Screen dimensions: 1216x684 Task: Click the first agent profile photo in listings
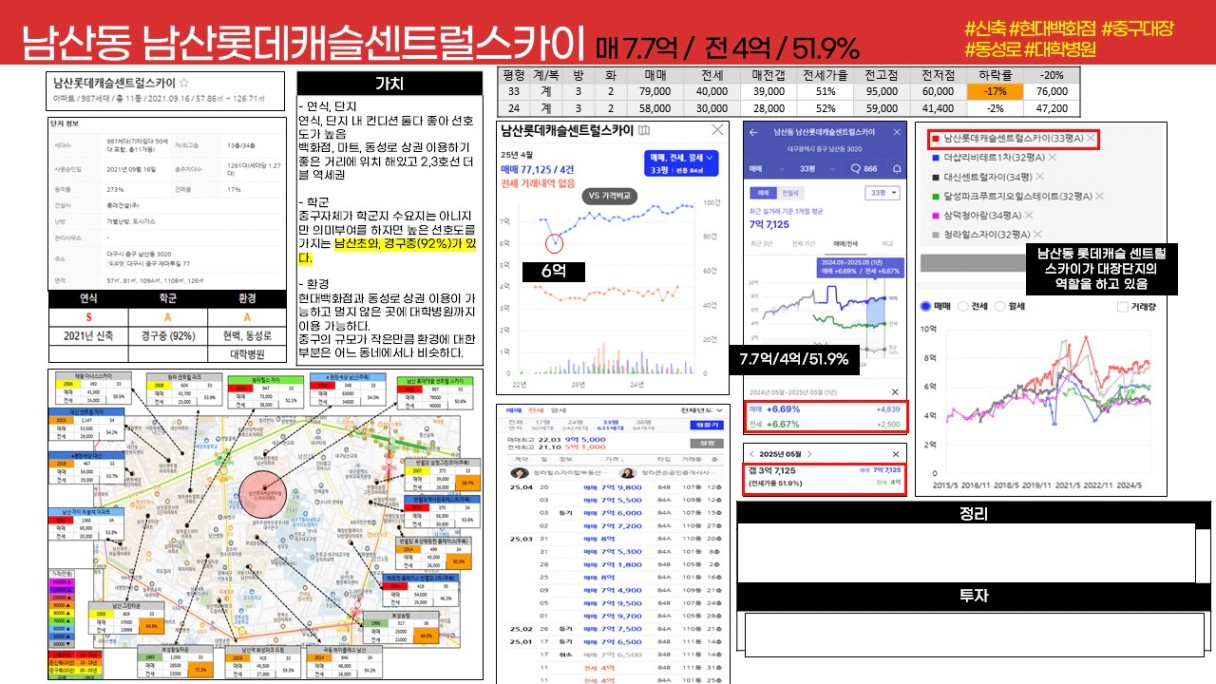tap(520, 473)
